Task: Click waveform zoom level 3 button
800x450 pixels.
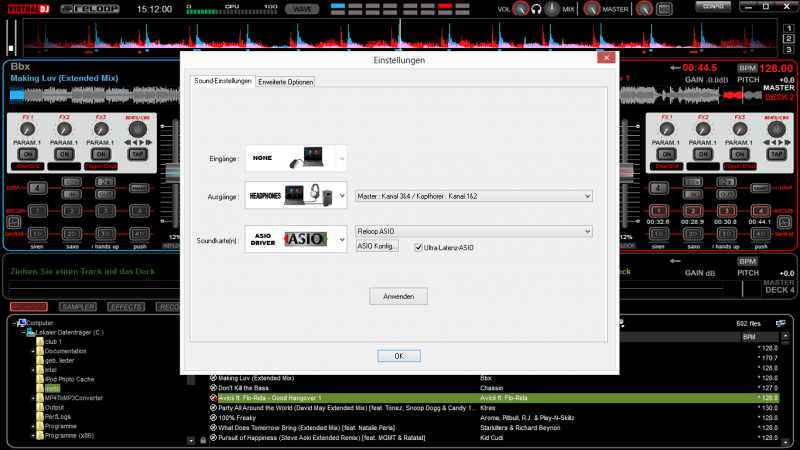Action: [789, 49]
